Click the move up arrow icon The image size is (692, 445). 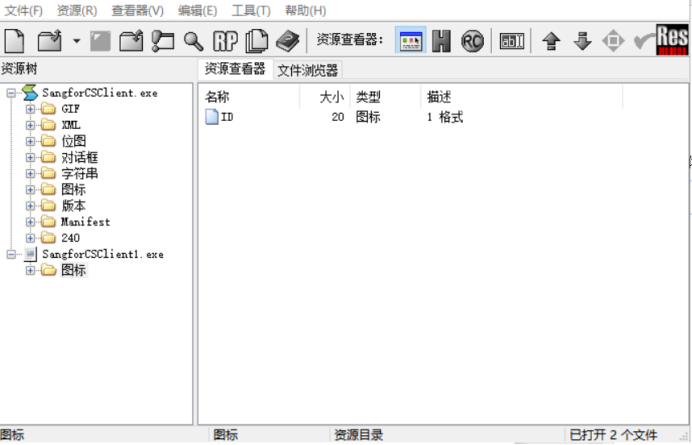click(551, 41)
